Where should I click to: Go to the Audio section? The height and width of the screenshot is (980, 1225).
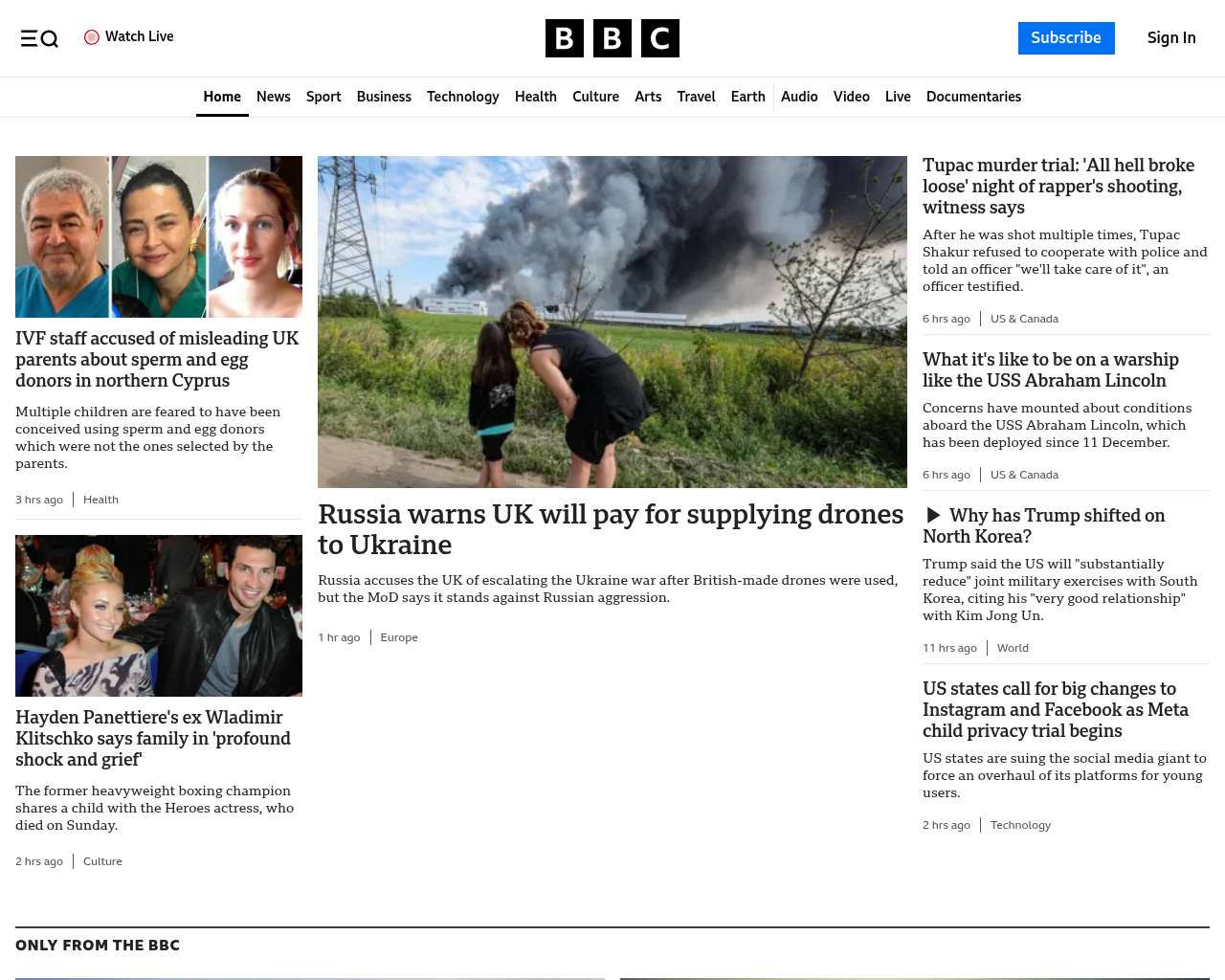coord(799,97)
